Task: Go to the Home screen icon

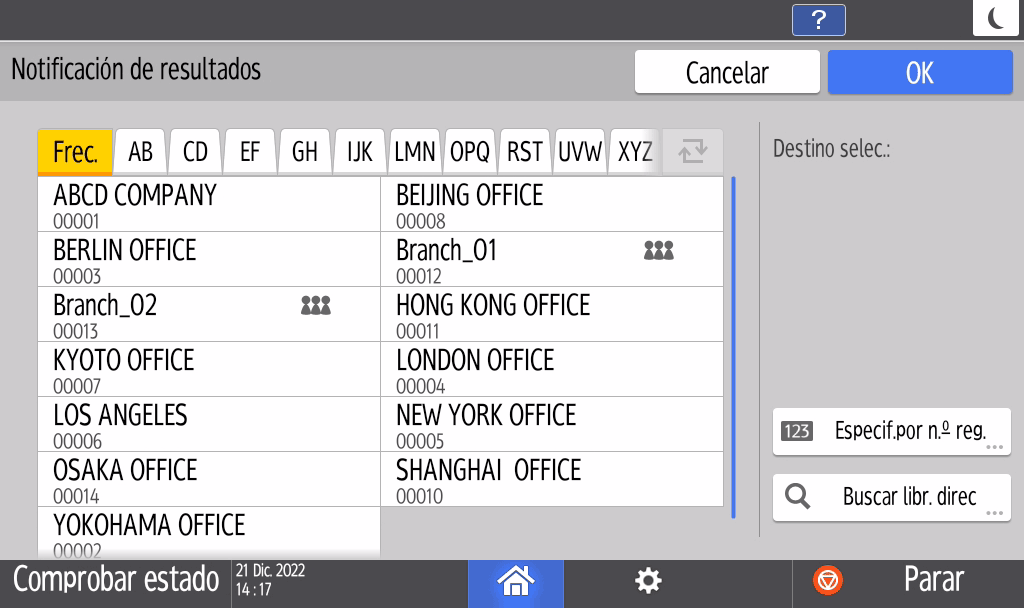Action: click(x=516, y=580)
